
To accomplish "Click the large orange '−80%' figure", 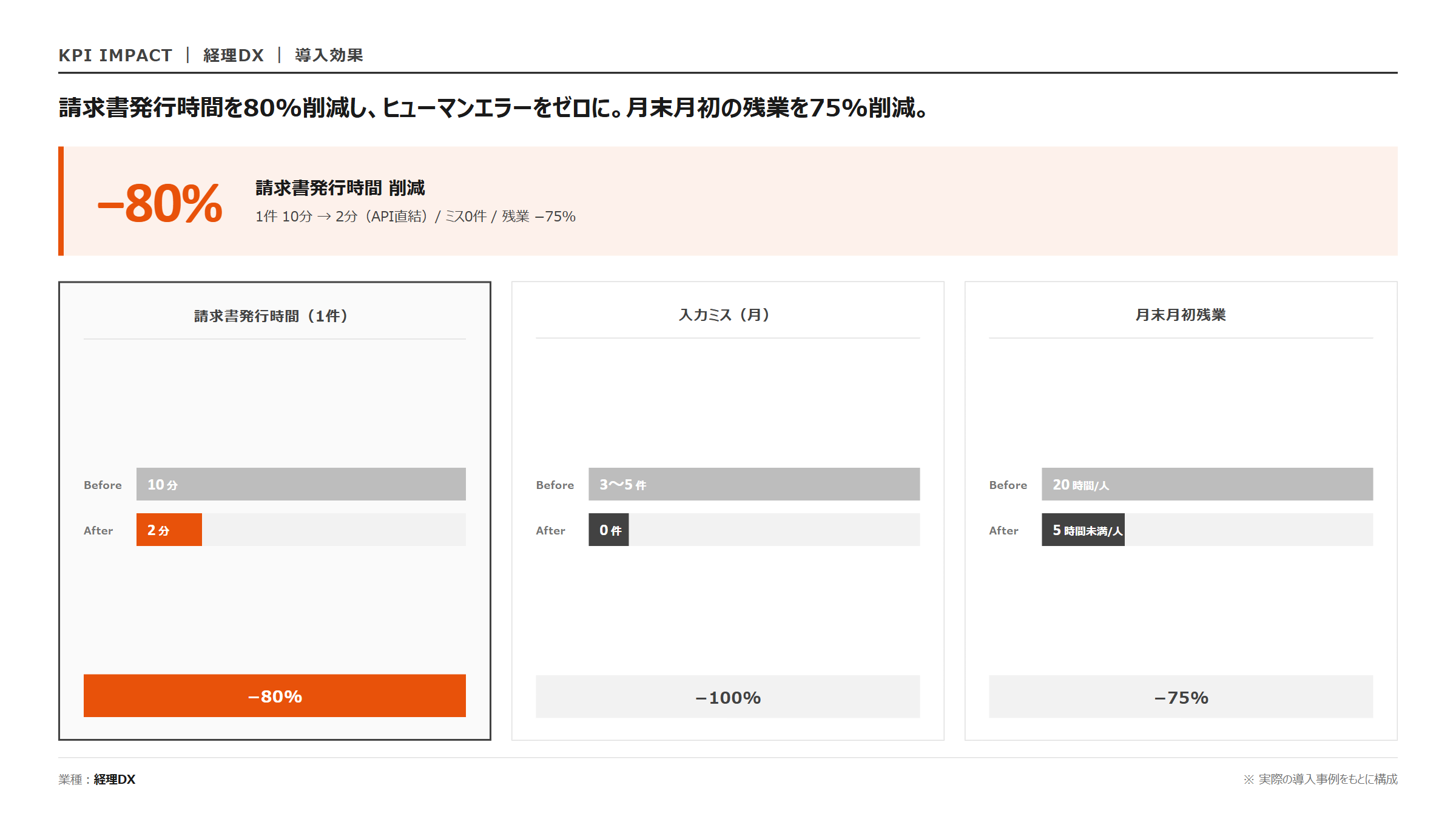I will click(160, 203).
